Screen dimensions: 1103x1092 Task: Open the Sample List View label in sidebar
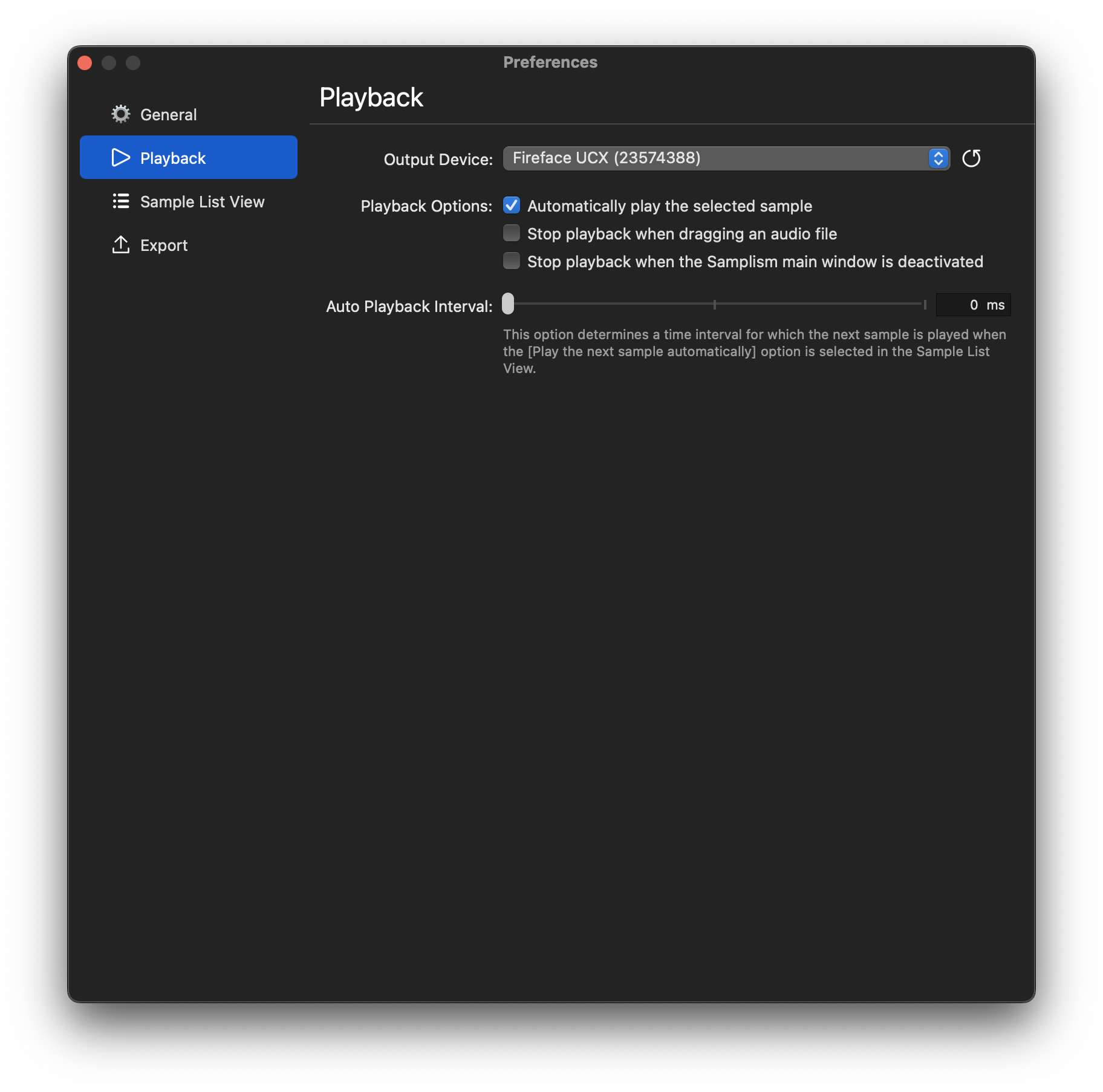(x=202, y=202)
